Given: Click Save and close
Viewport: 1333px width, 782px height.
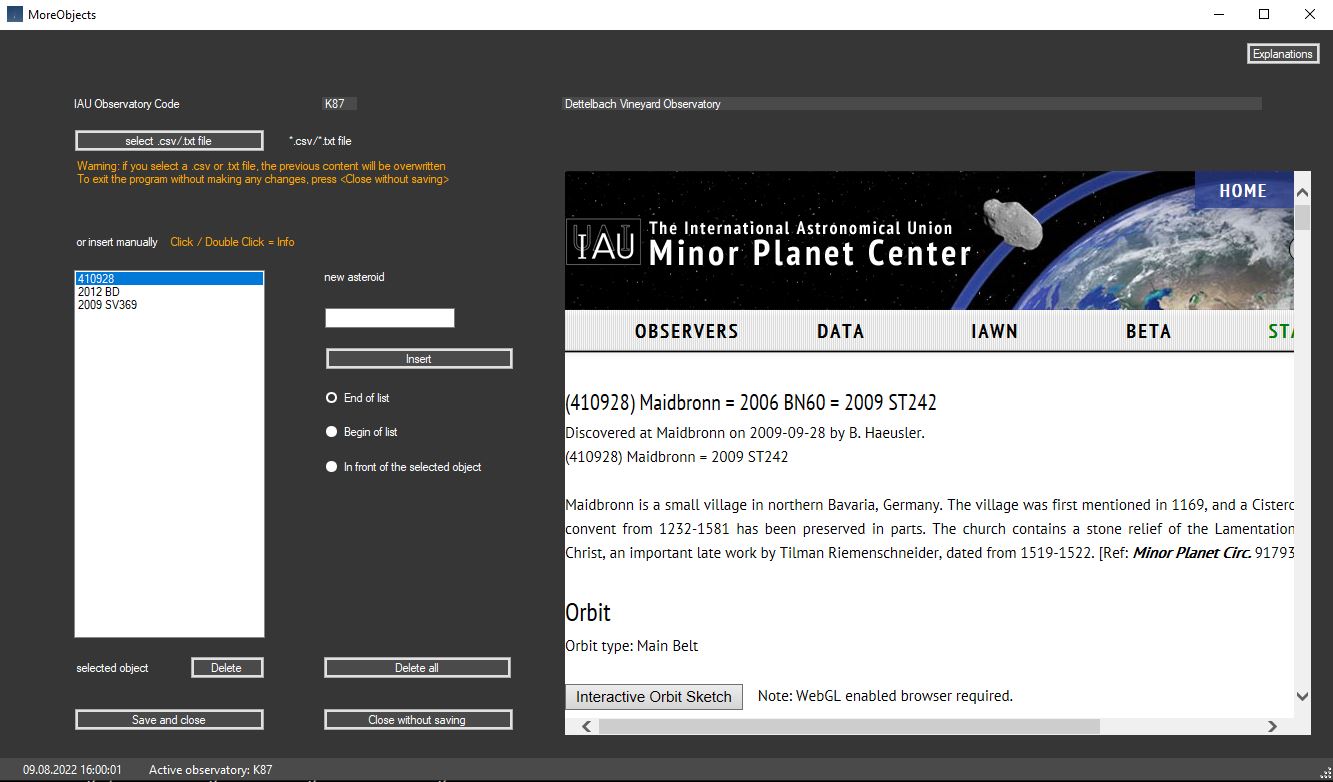Looking at the screenshot, I should coord(169,720).
